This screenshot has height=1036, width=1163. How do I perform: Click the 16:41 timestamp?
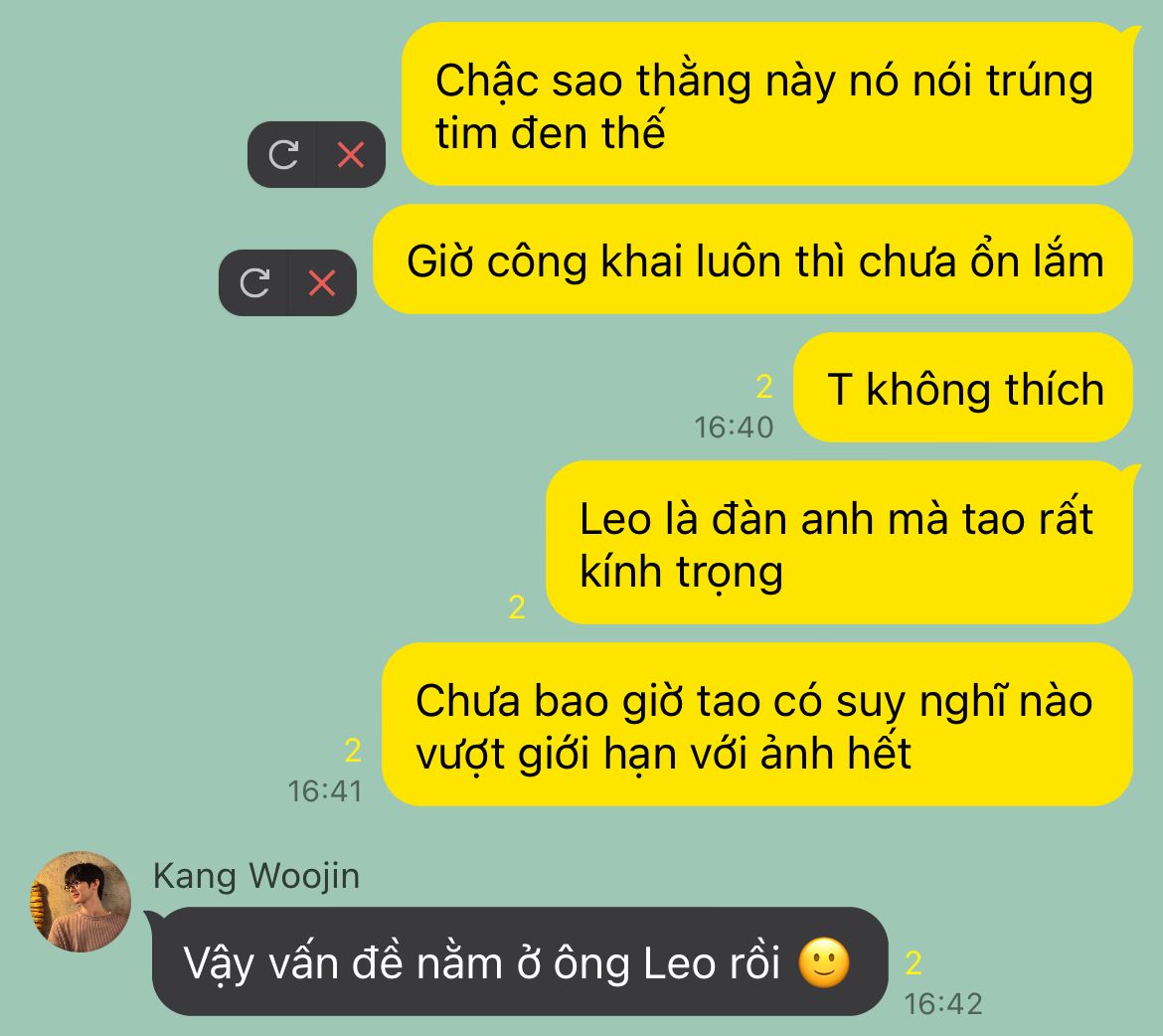click(325, 791)
